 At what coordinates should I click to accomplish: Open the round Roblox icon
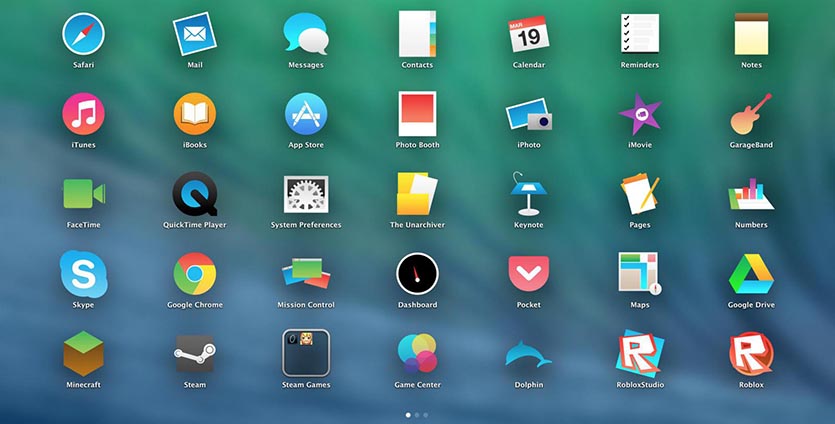751,354
